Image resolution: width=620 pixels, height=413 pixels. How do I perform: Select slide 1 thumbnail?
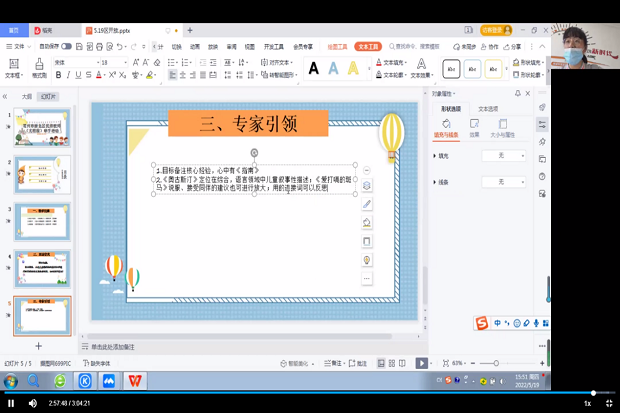42,128
